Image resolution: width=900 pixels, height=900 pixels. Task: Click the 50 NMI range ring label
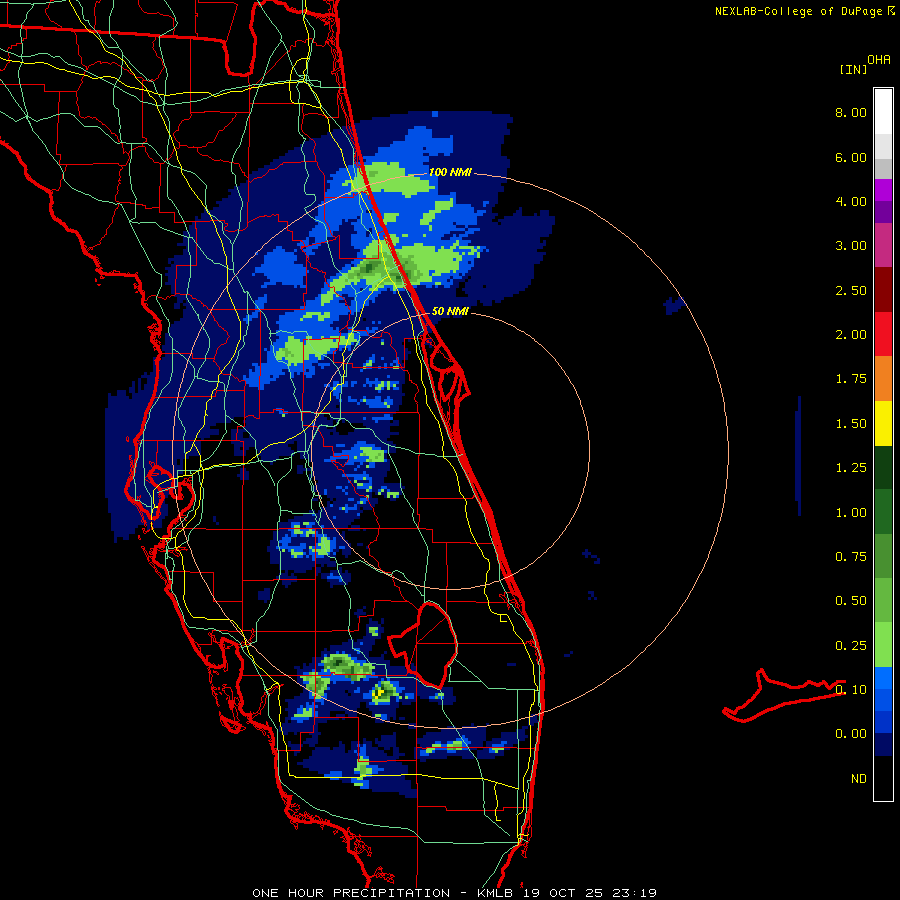click(x=450, y=311)
